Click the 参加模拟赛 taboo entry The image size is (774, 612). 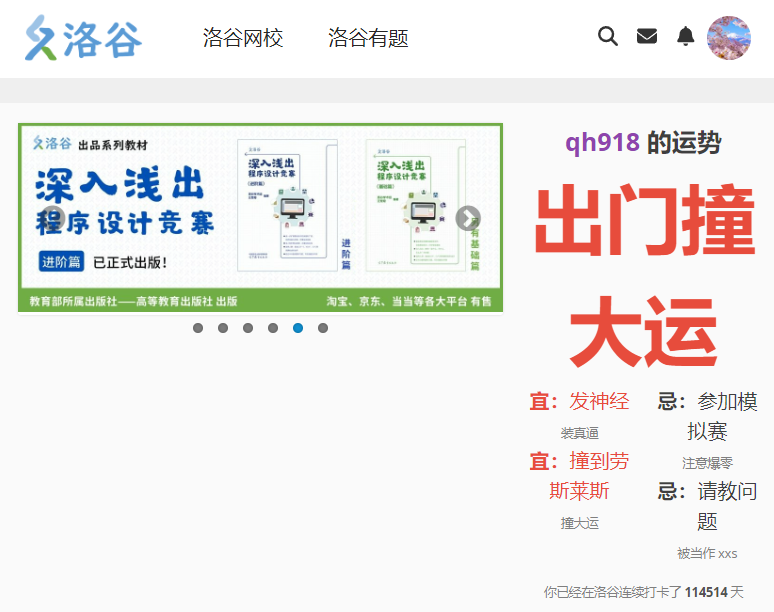(707, 416)
